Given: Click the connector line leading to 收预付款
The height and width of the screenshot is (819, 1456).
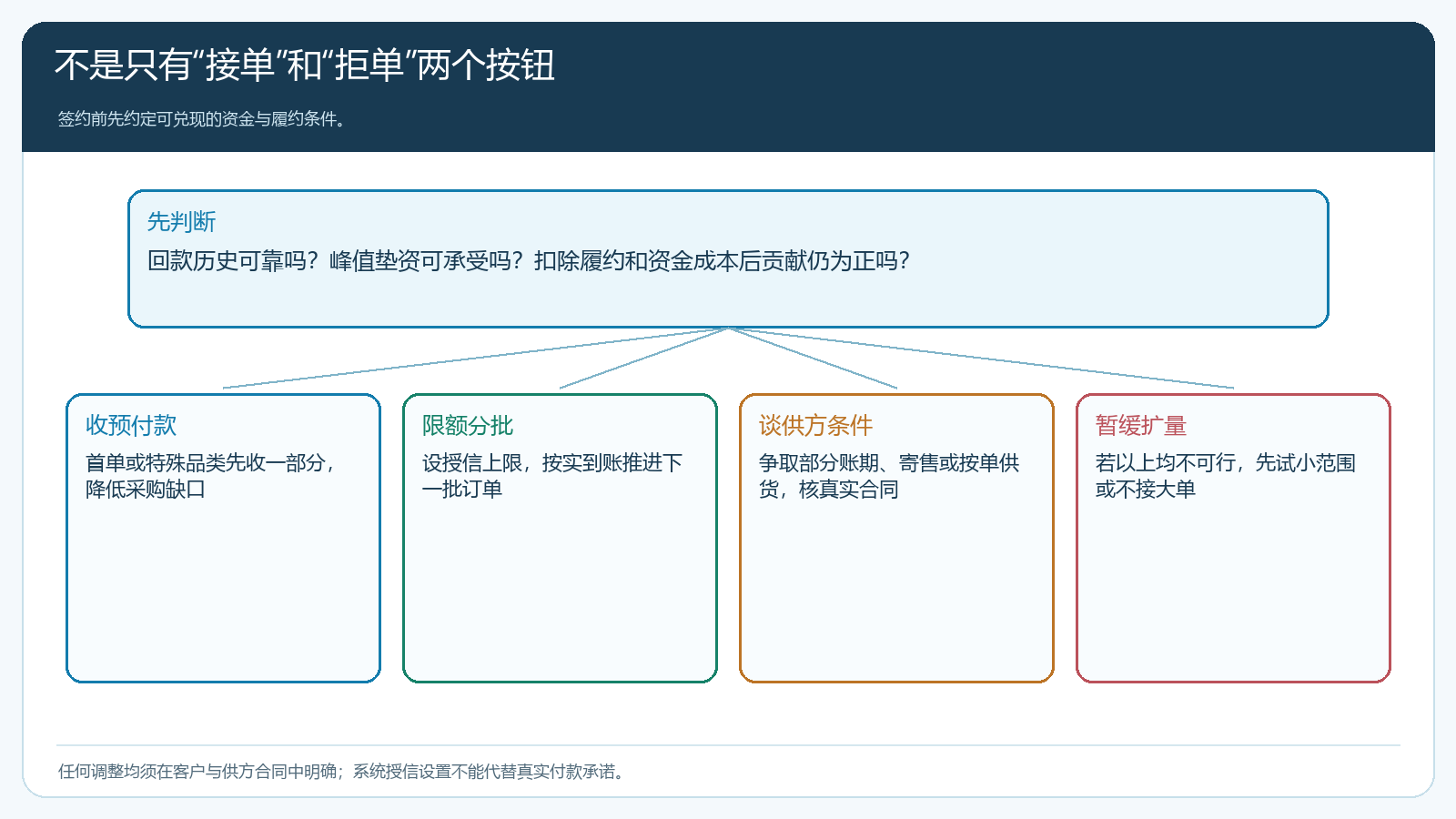Looking at the screenshot, I should click(475, 358).
